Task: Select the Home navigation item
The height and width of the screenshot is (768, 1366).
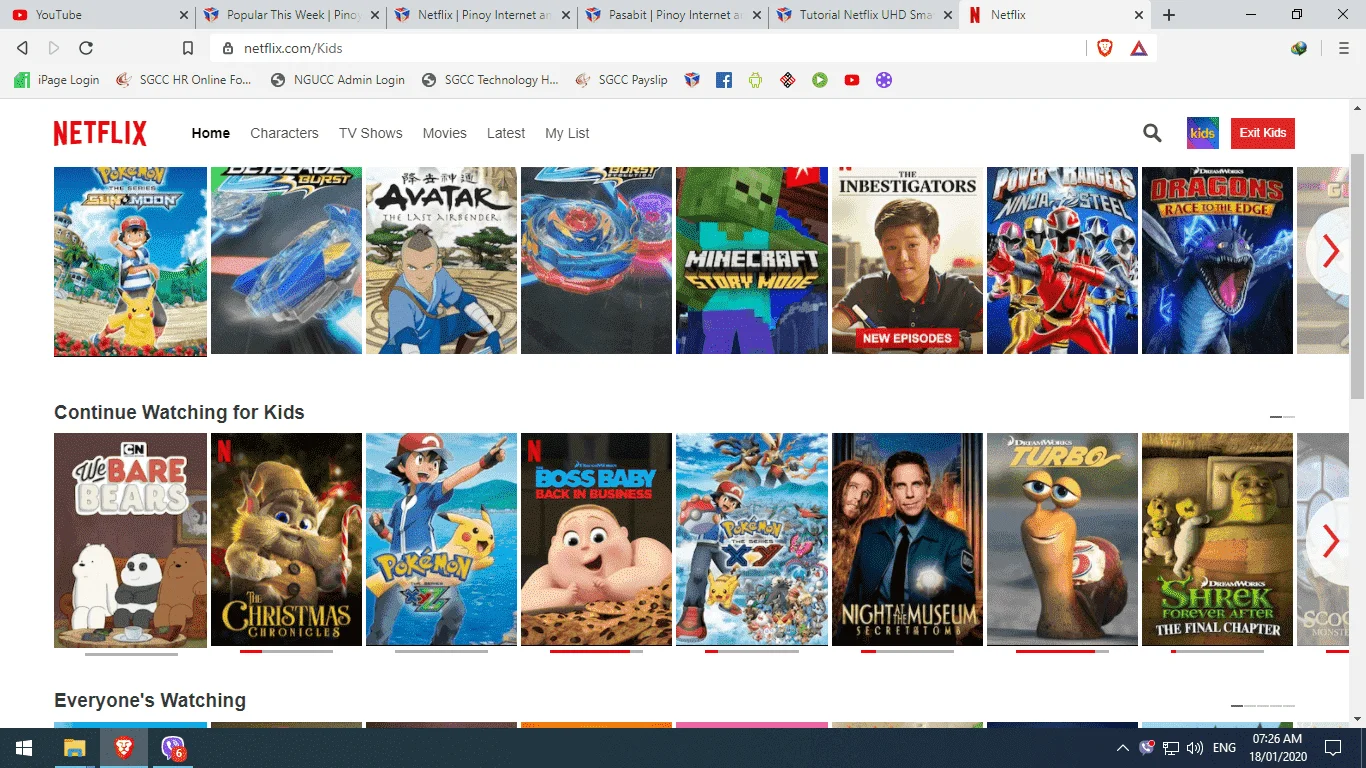Action: (x=211, y=133)
